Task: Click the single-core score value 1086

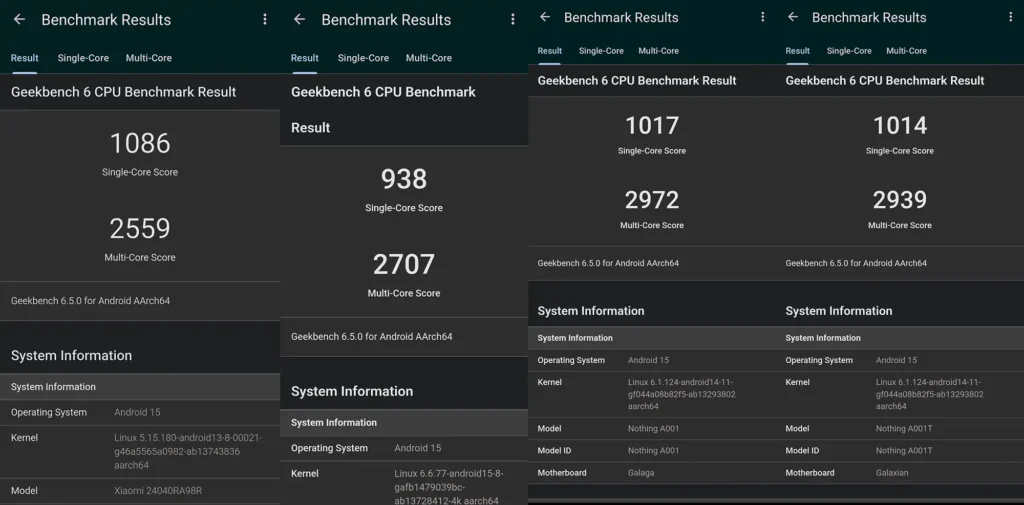Action: pyautogui.click(x=140, y=144)
